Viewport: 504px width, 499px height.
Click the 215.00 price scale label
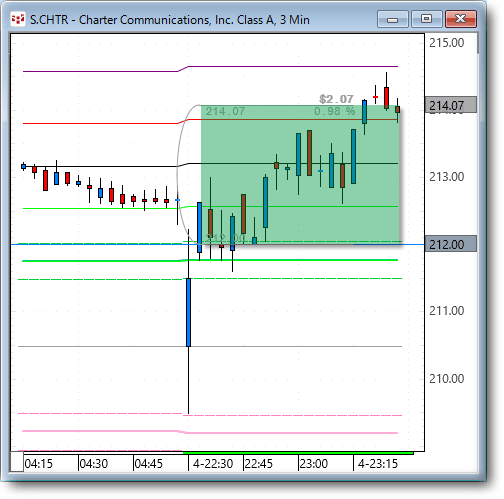point(446,43)
